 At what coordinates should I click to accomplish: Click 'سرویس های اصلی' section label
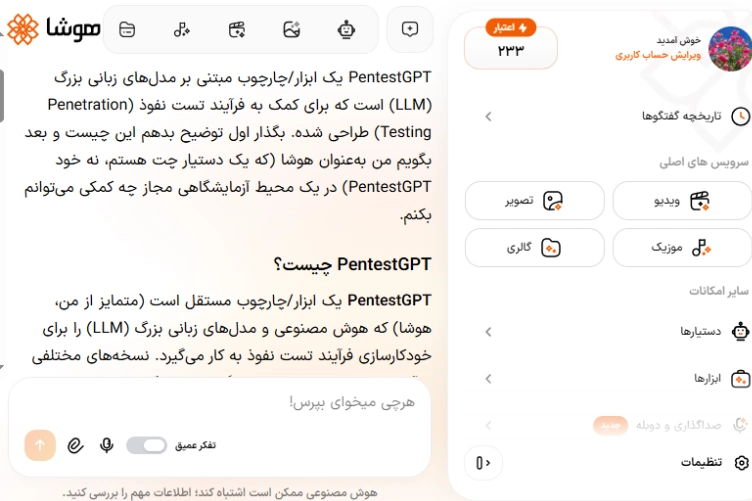(x=703, y=163)
